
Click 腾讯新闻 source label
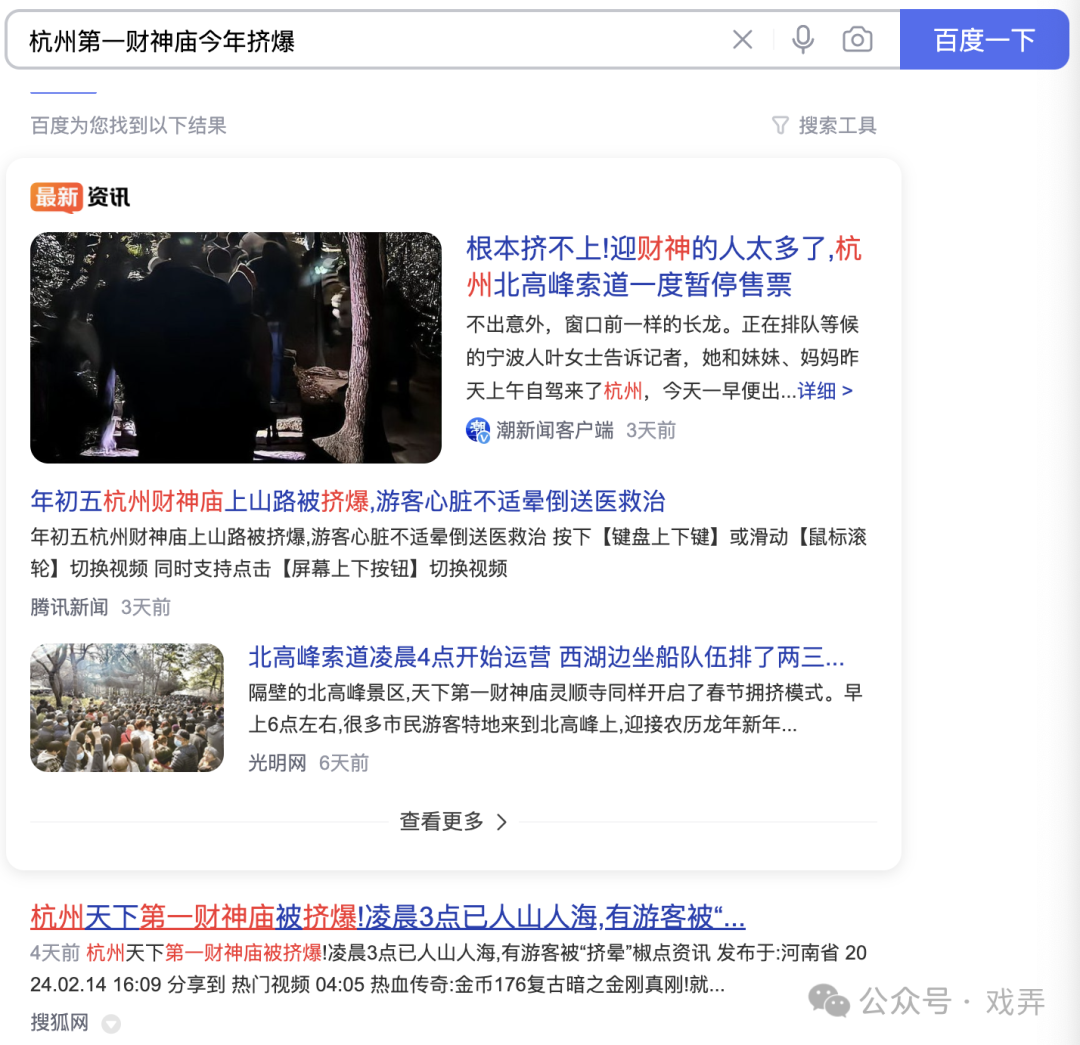pos(70,607)
